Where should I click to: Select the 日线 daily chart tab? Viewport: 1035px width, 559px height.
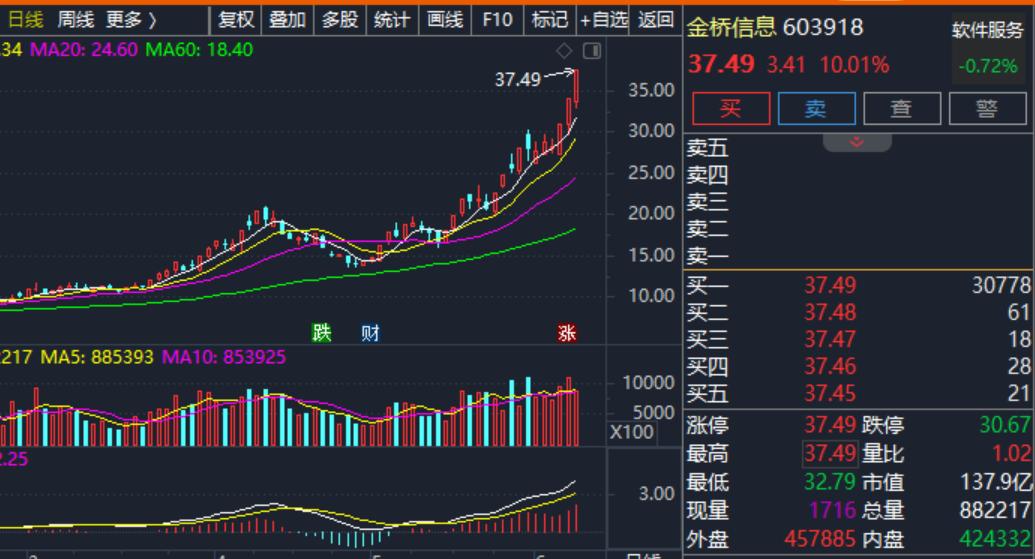pyautogui.click(x=26, y=19)
